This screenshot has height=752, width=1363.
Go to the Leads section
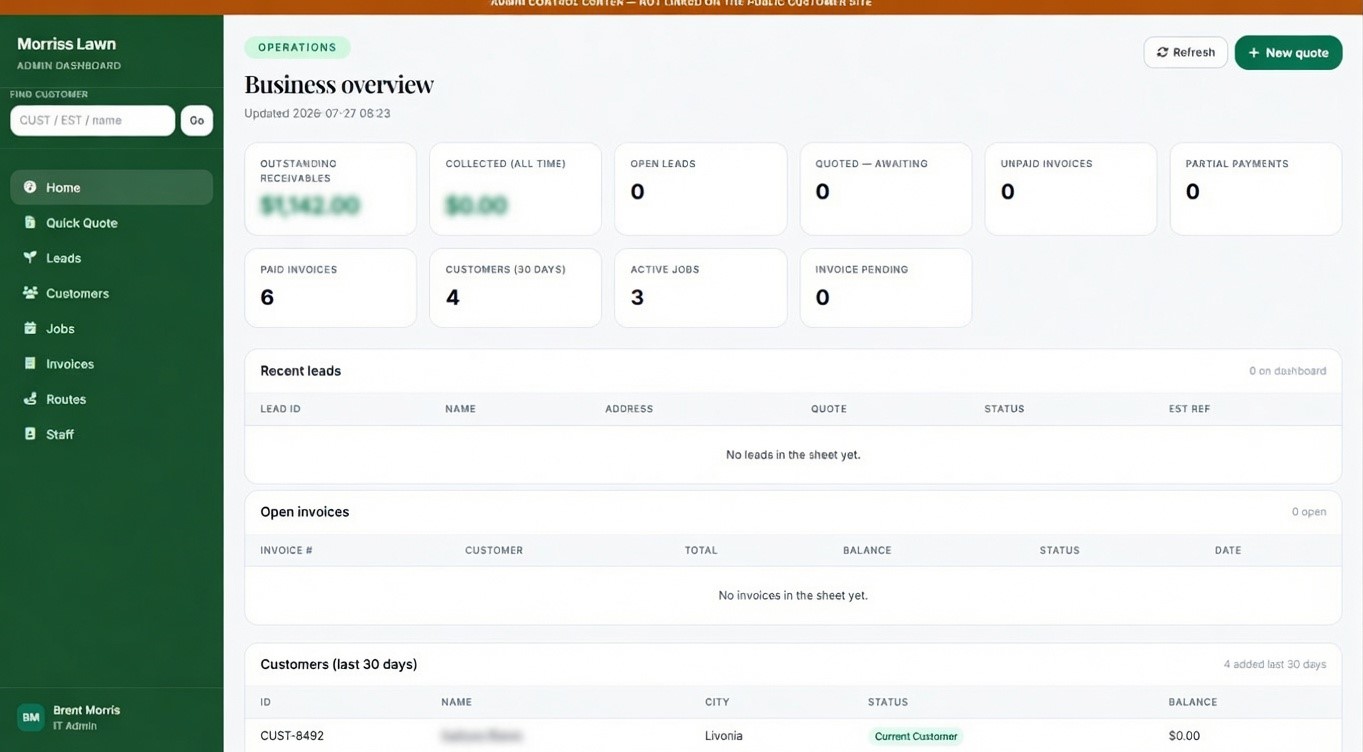pos(111,258)
